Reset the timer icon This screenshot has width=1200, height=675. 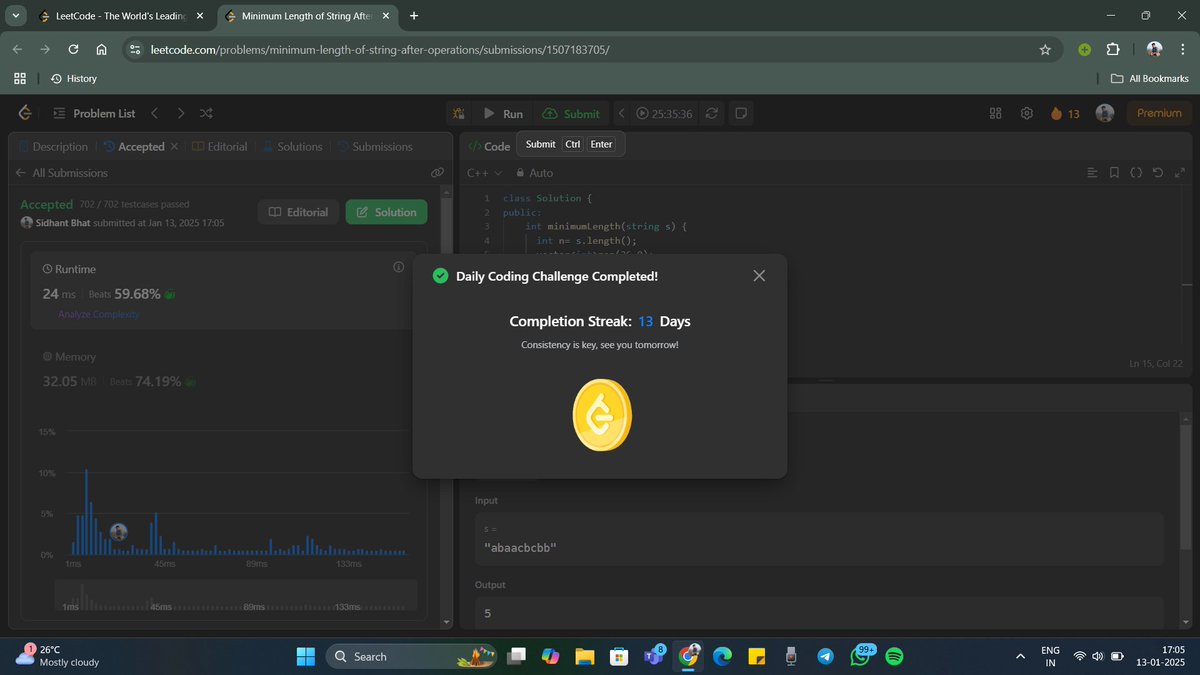pyautogui.click(x=711, y=113)
